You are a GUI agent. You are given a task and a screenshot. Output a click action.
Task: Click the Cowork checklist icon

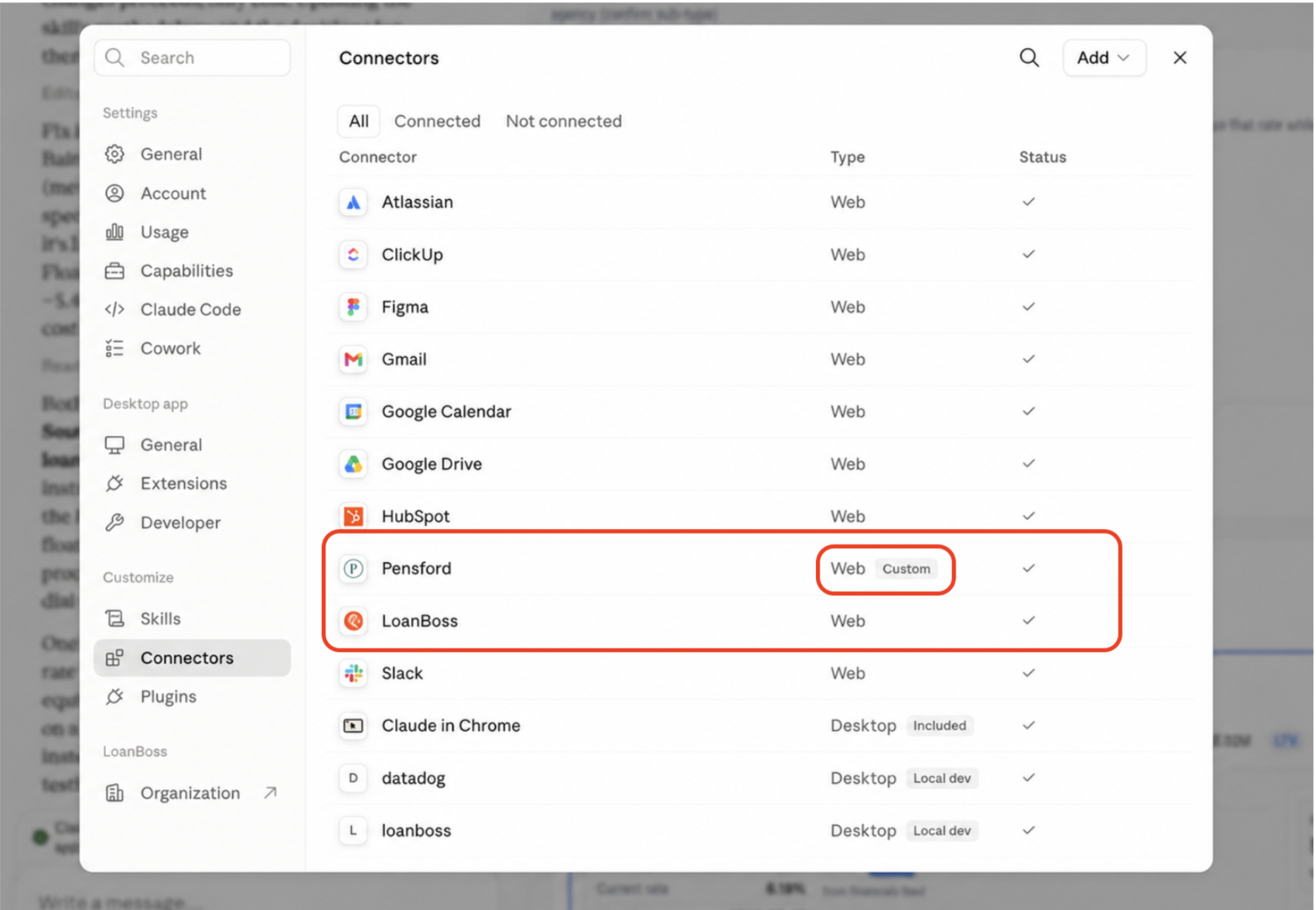pyautogui.click(x=114, y=348)
